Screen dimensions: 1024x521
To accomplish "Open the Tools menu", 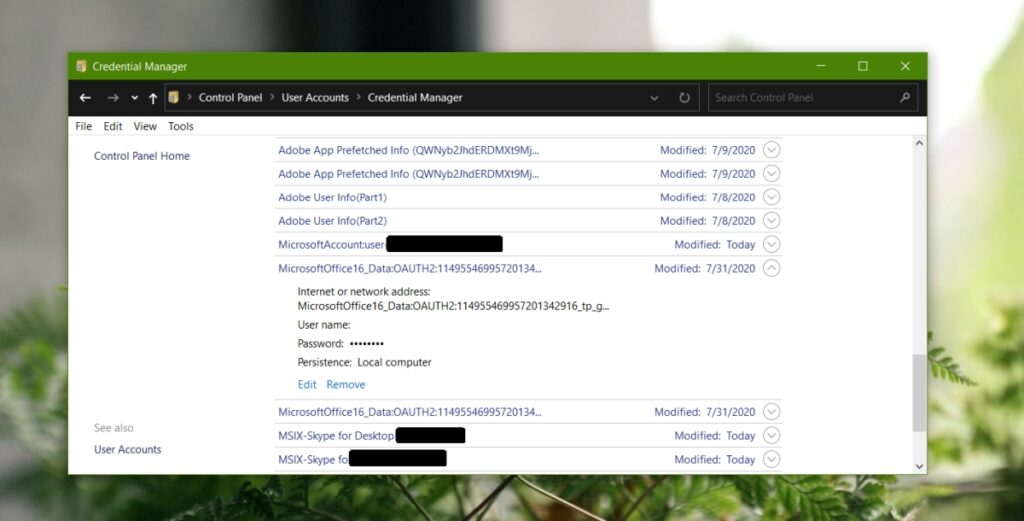I will (181, 126).
